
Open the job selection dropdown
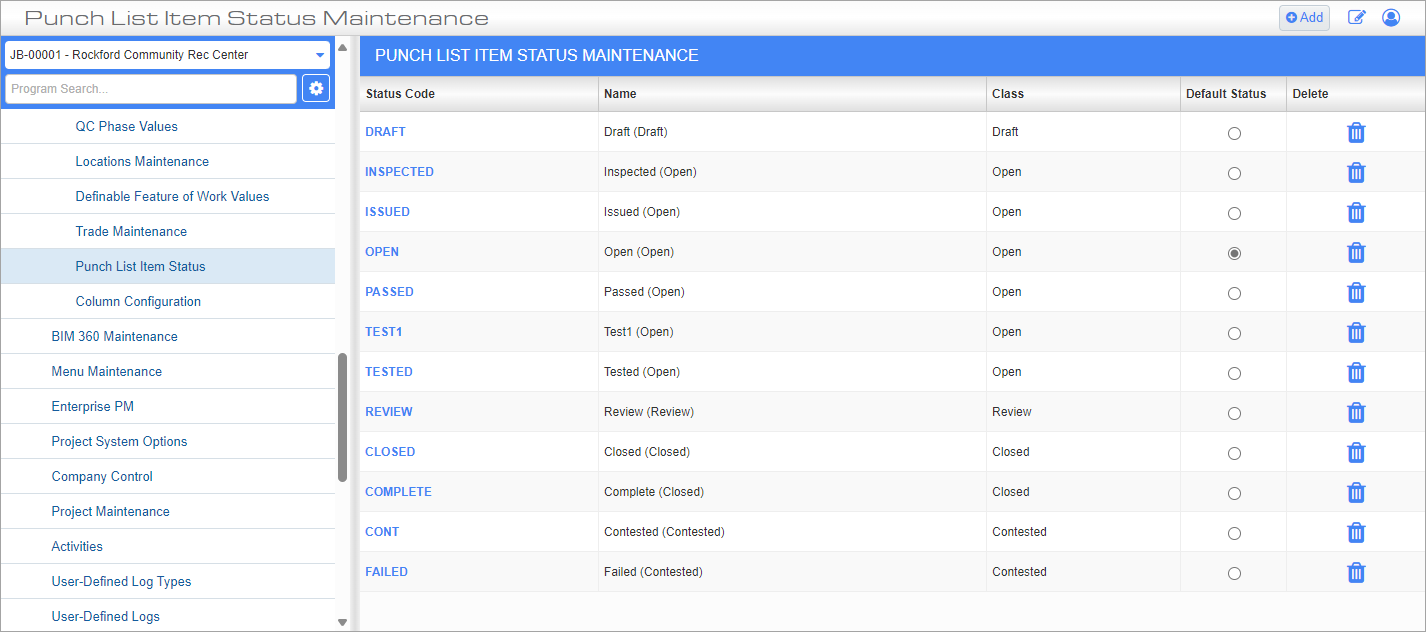pos(166,54)
